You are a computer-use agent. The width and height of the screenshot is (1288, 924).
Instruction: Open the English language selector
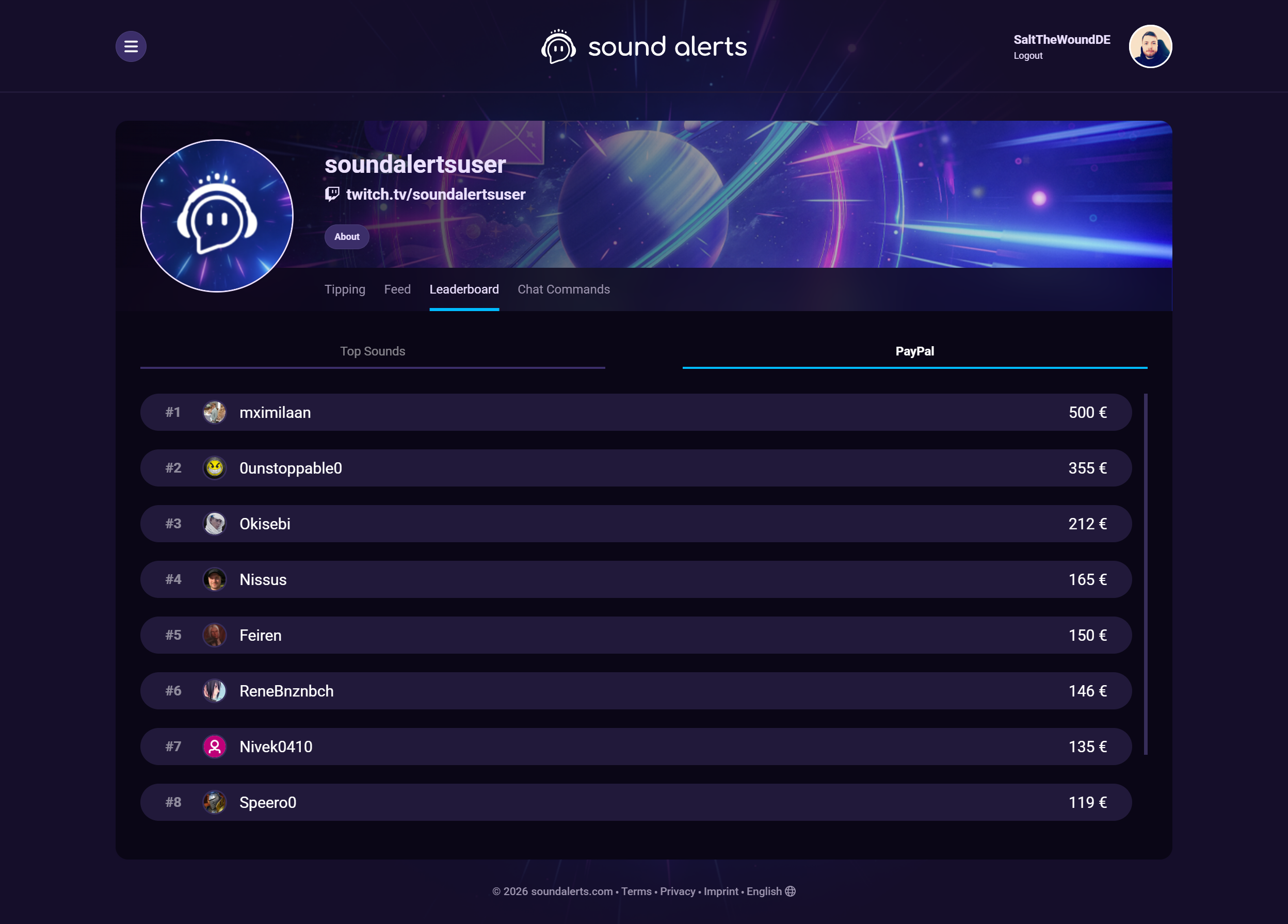tap(764, 891)
